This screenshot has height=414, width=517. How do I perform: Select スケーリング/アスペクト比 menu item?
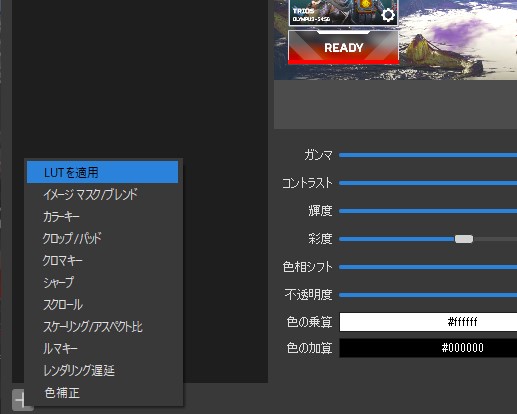click(102, 326)
